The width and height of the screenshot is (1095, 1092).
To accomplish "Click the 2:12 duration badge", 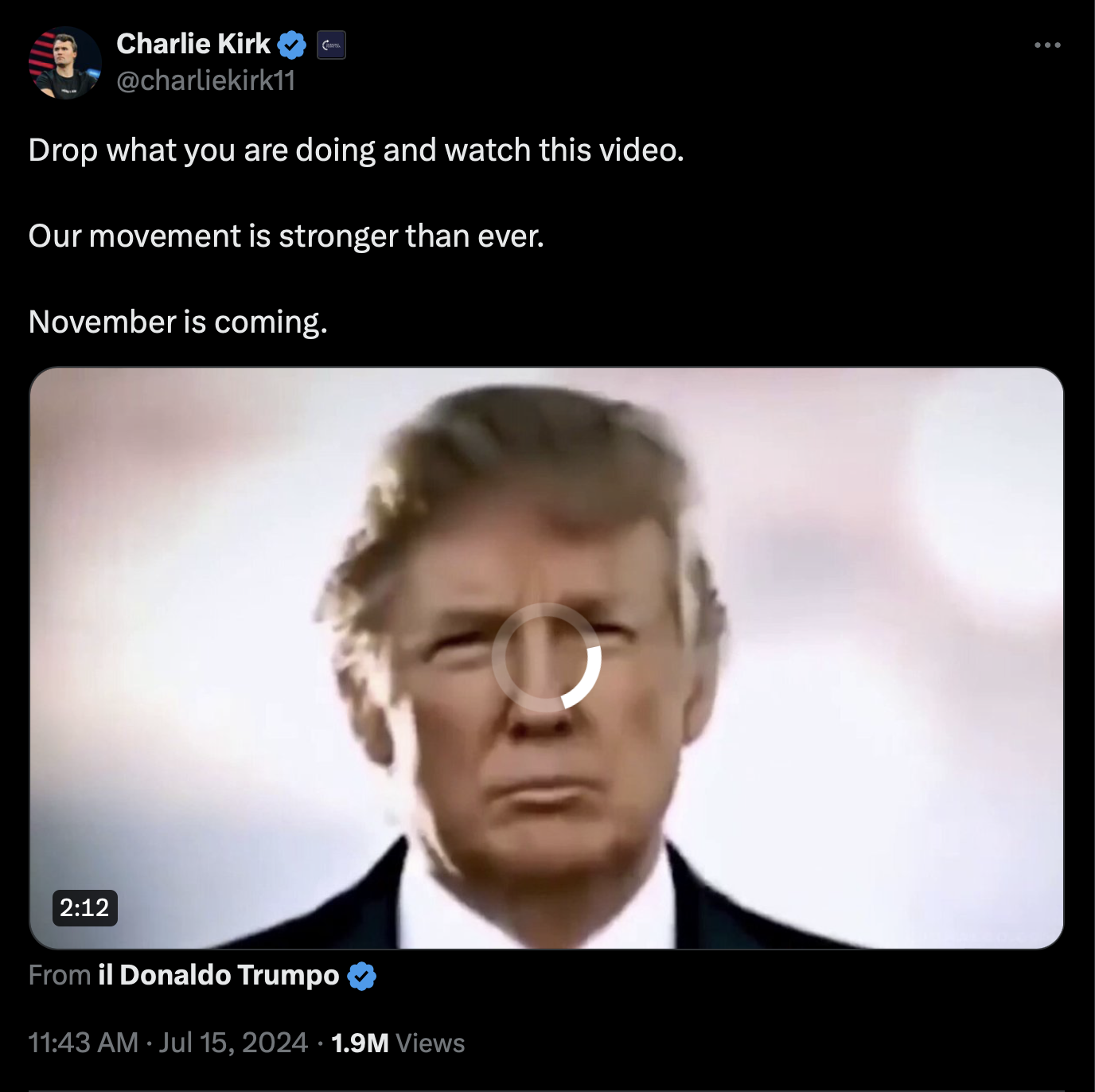I will pos(84,907).
